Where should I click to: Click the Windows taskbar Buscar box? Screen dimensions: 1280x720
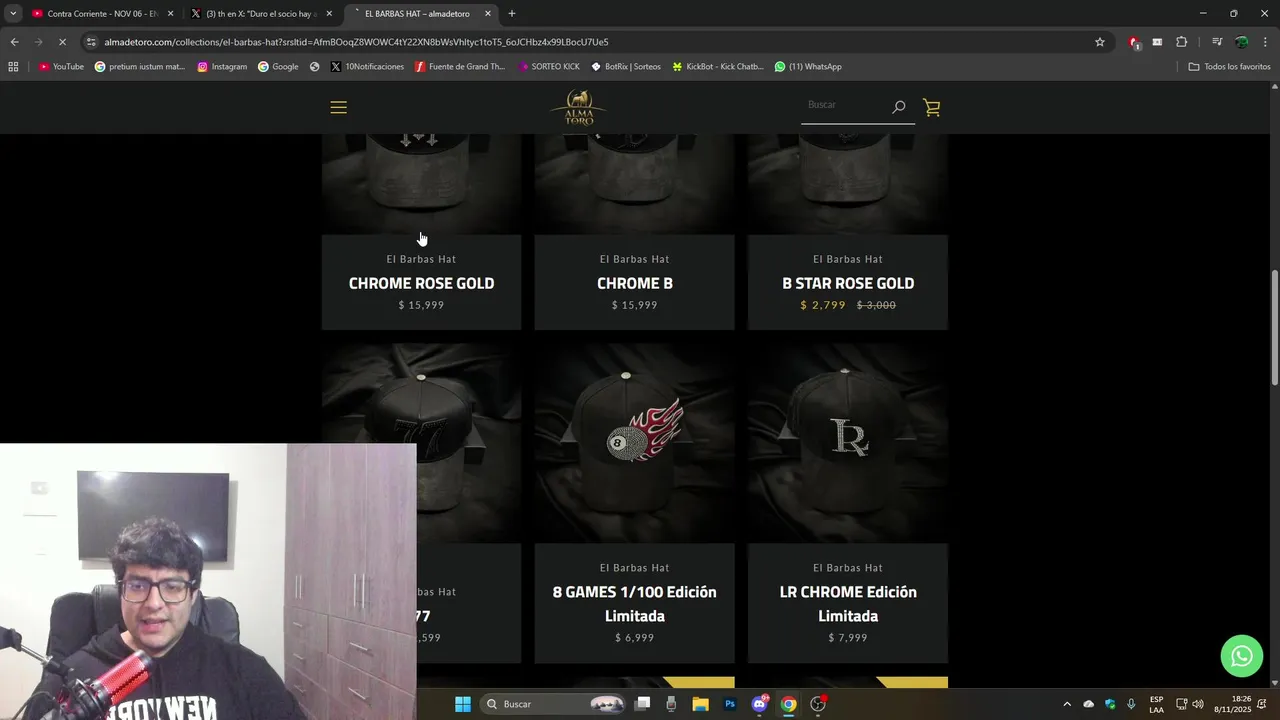553,704
